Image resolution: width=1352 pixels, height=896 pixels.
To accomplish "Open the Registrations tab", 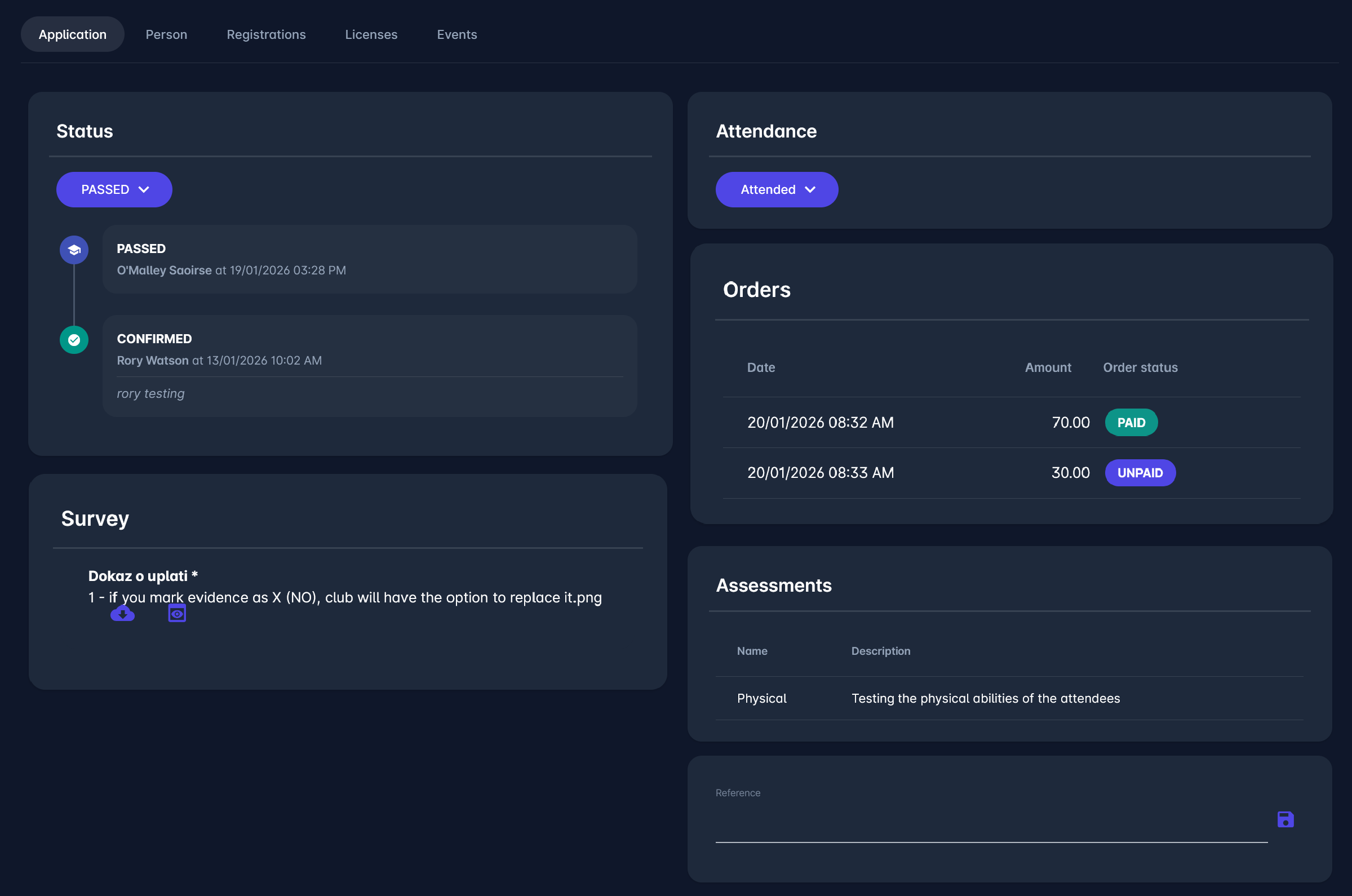I will tap(265, 34).
